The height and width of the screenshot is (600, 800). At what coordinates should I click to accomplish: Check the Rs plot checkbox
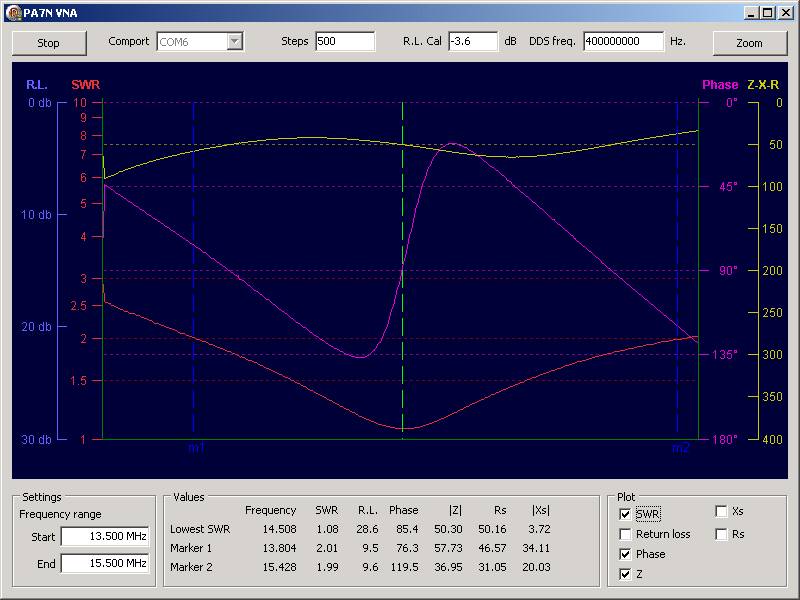(721, 534)
